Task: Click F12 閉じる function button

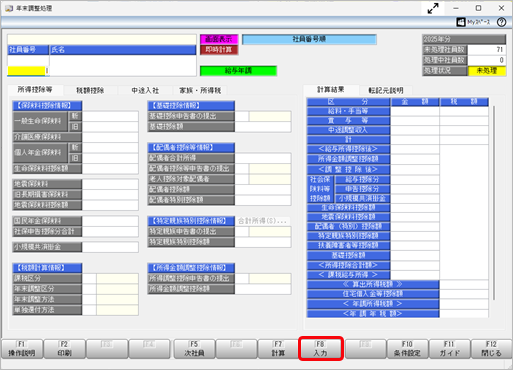Action: pyautogui.click(x=491, y=349)
